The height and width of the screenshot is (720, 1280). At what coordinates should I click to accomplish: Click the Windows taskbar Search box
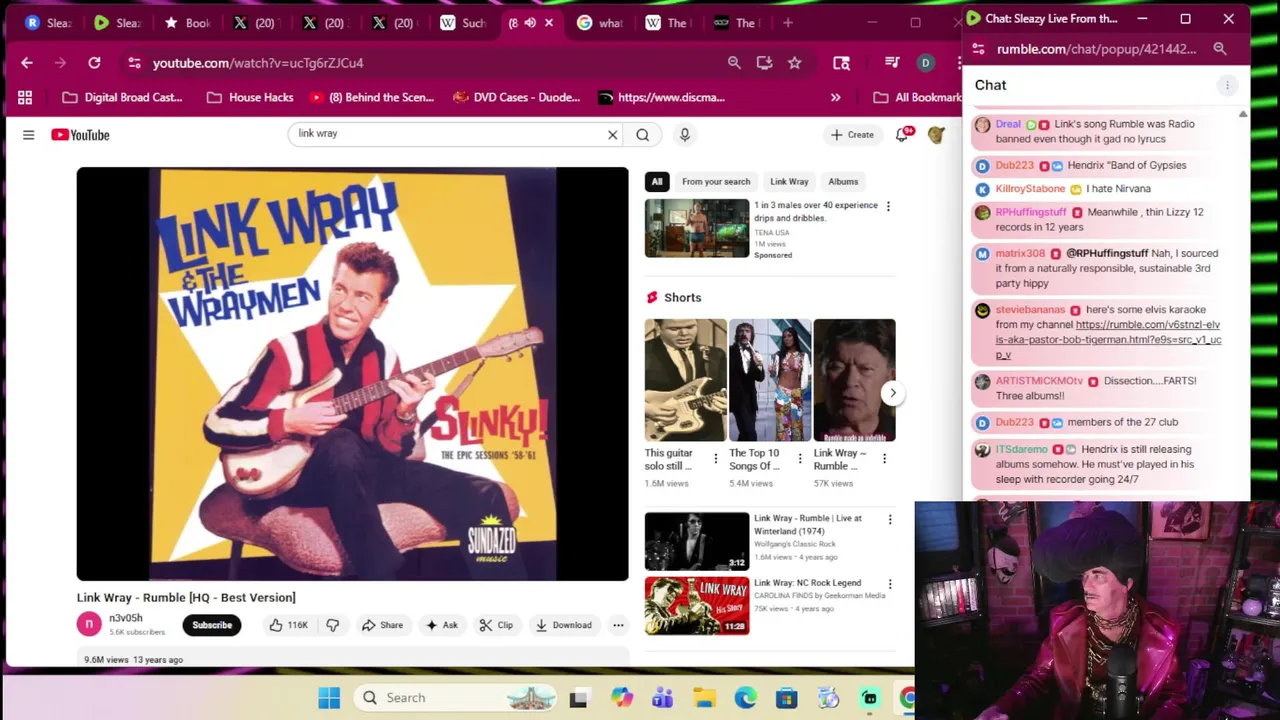click(455, 698)
